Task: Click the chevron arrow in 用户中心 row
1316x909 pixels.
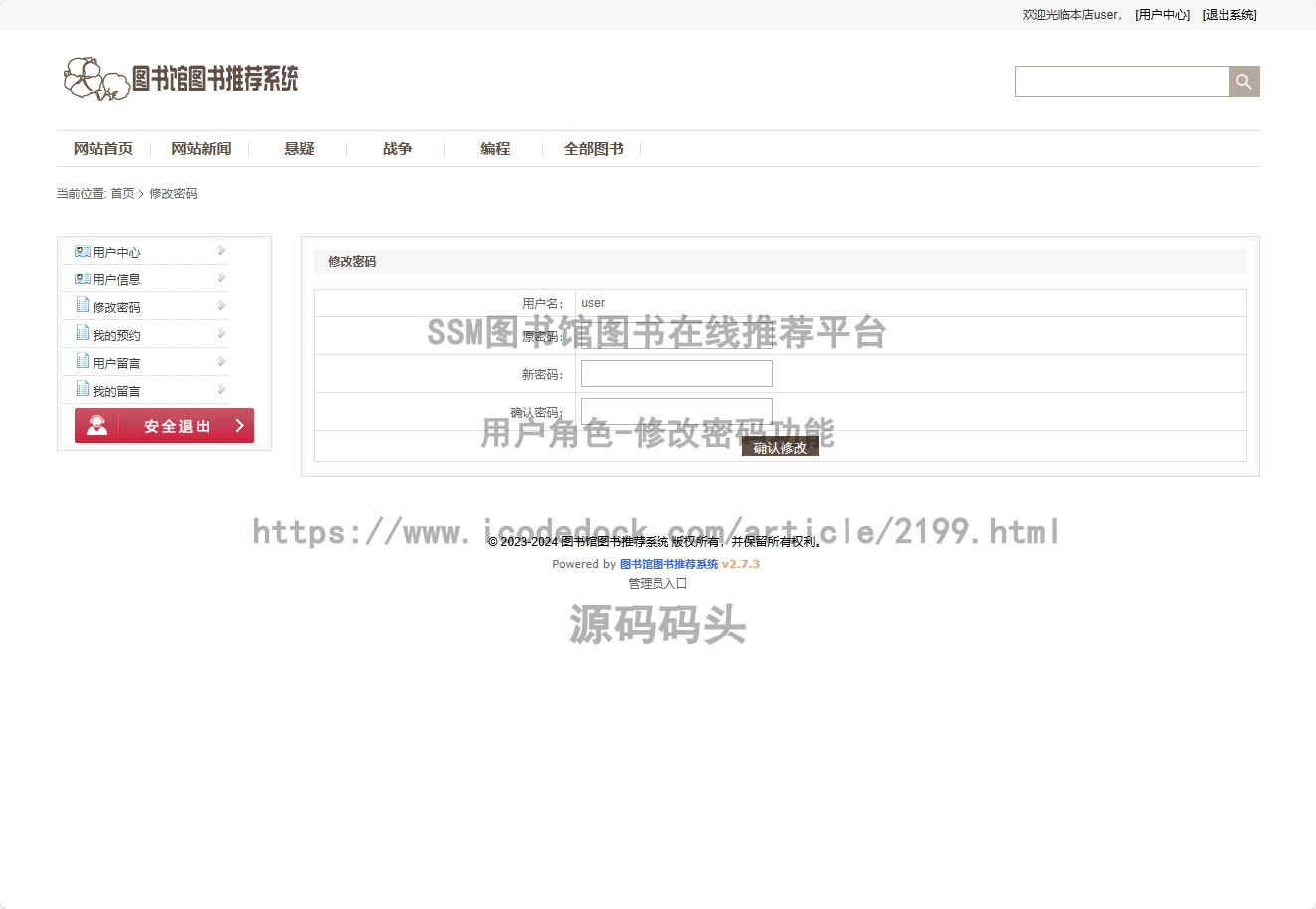Action: pyautogui.click(x=221, y=251)
